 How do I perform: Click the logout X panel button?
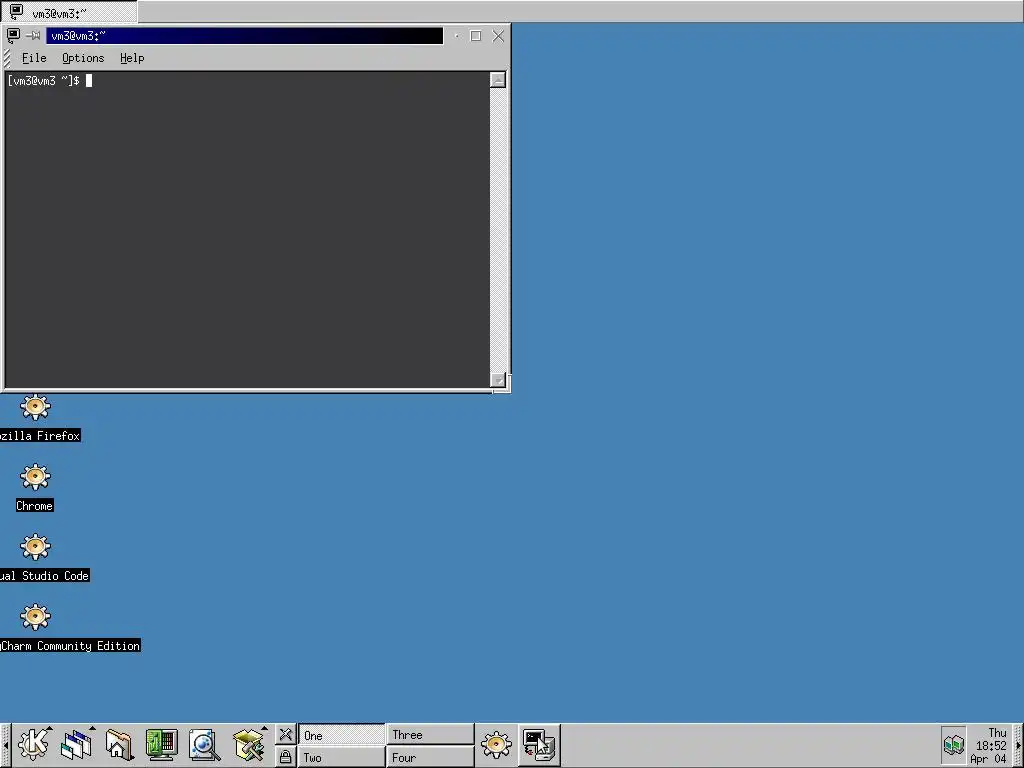[285, 735]
